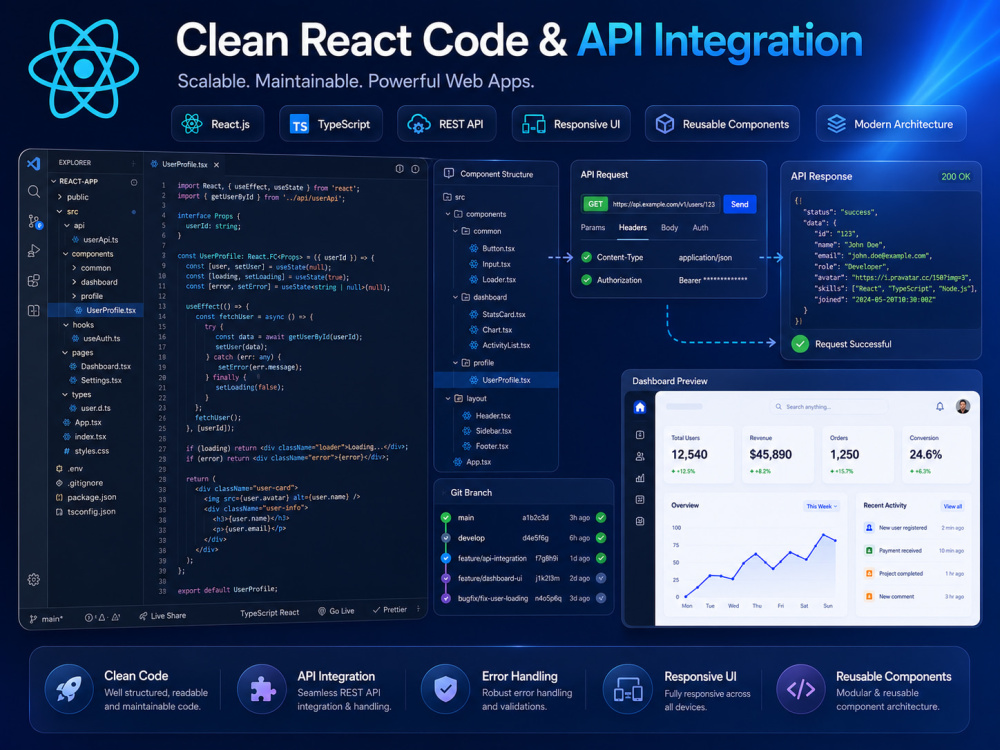Click the Clean Code rocket icon
Viewport: 1000px width, 750px height.
(69, 689)
